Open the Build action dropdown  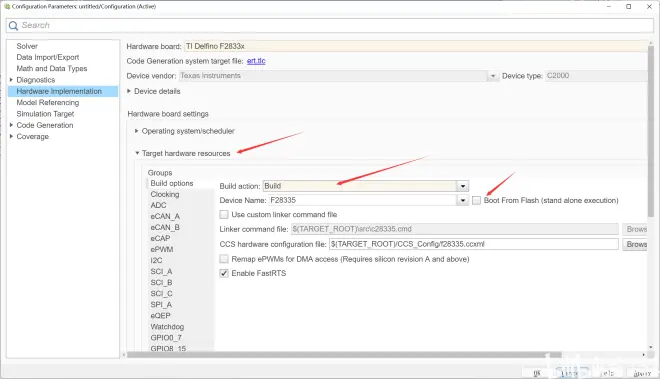tap(463, 186)
